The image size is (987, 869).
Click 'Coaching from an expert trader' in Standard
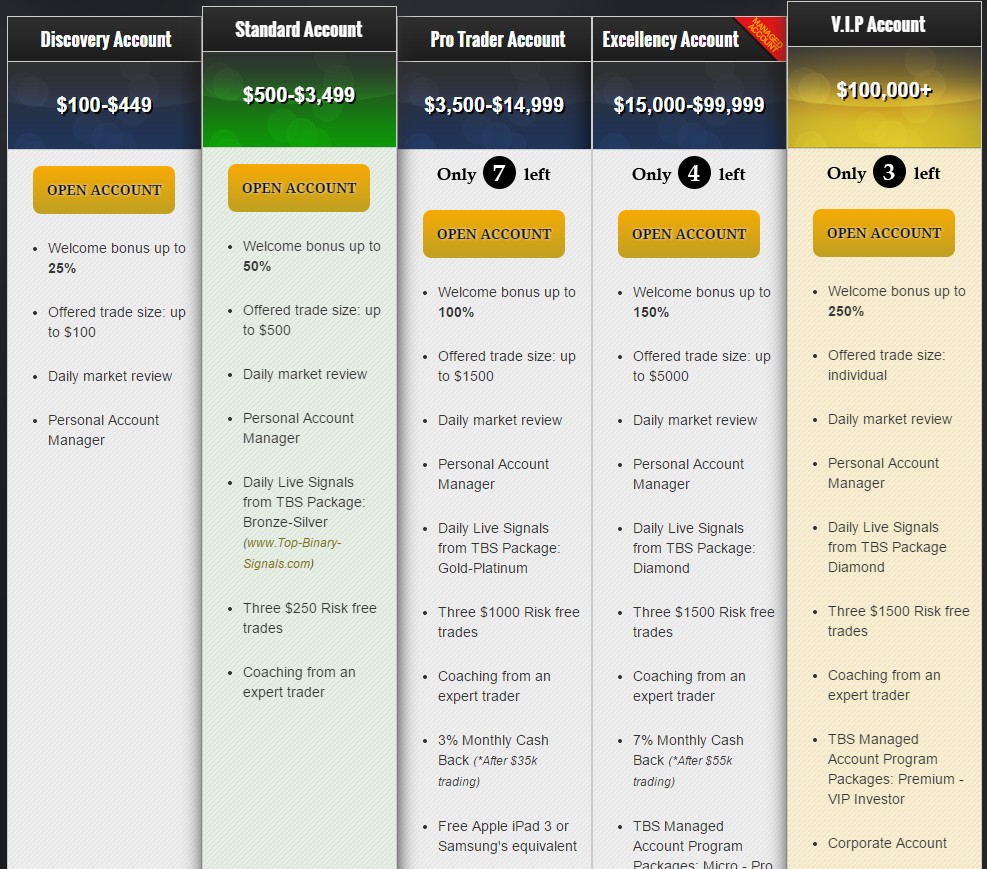pyautogui.click(x=299, y=682)
